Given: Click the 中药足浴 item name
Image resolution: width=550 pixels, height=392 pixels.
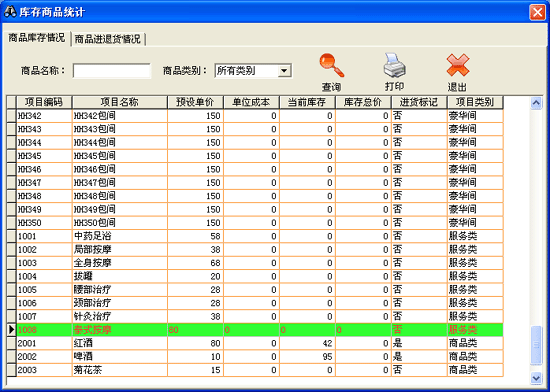Looking at the screenshot, I should pyautogui.click(x=93, y=236).
